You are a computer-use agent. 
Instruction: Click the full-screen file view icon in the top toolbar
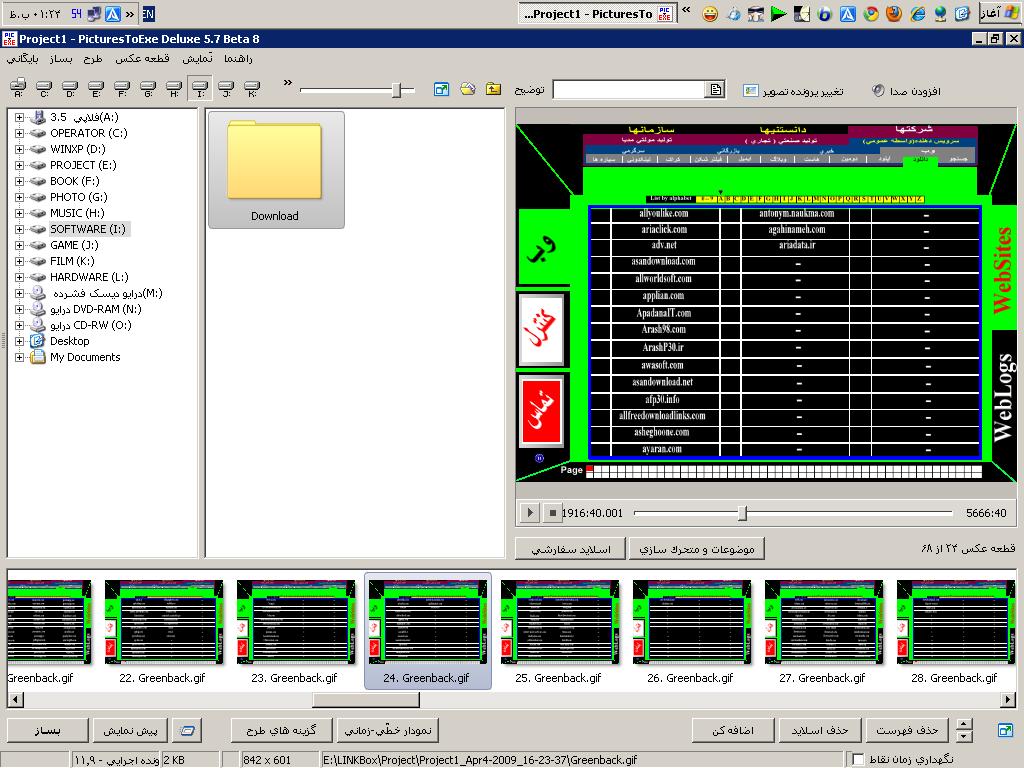(x=442, y=89)
